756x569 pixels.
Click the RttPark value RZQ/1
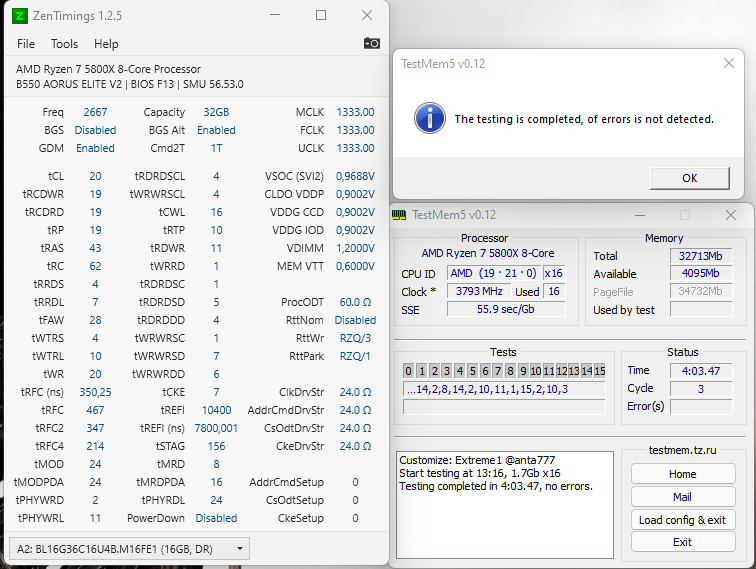click(355, 356)
